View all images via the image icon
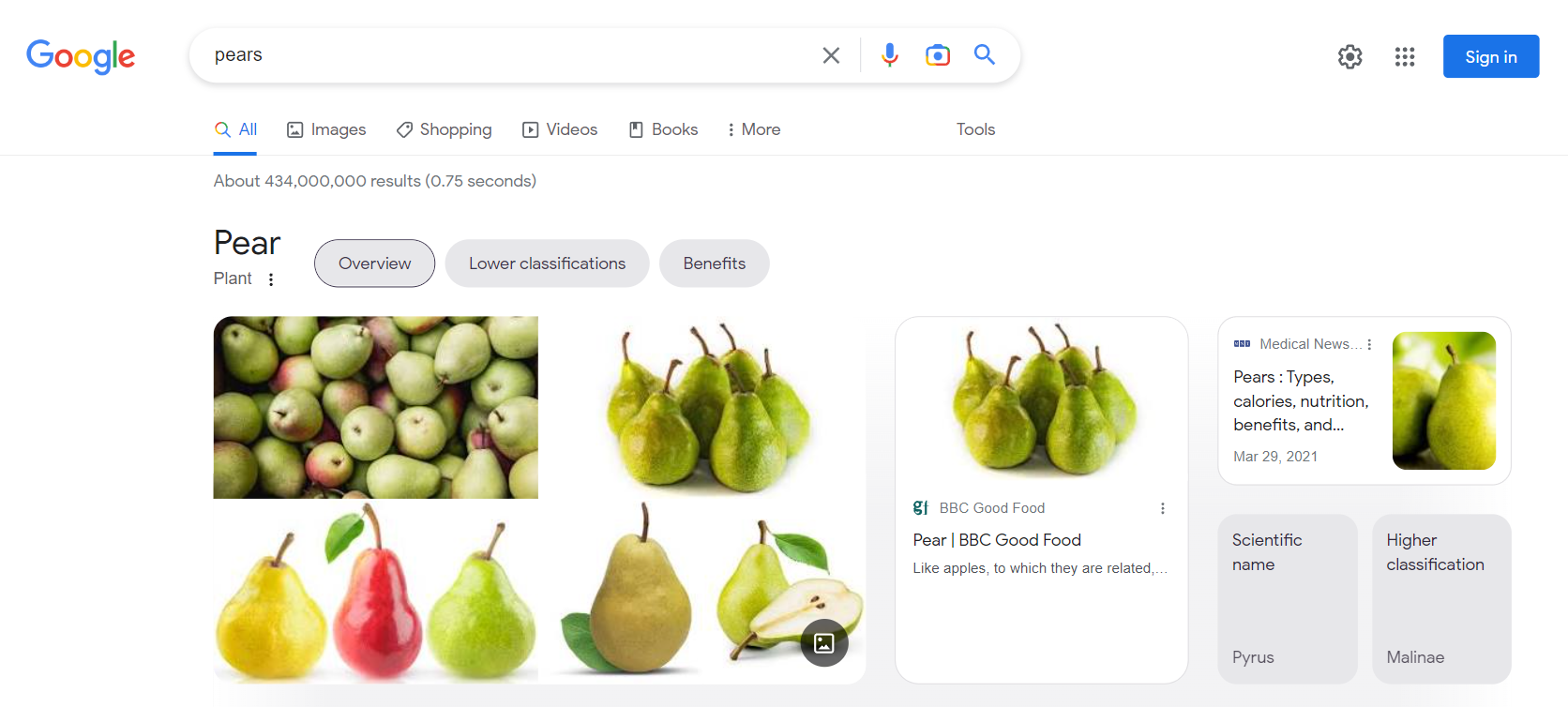The height and width of the screenshot is (707, 1568). click(823, 642)
